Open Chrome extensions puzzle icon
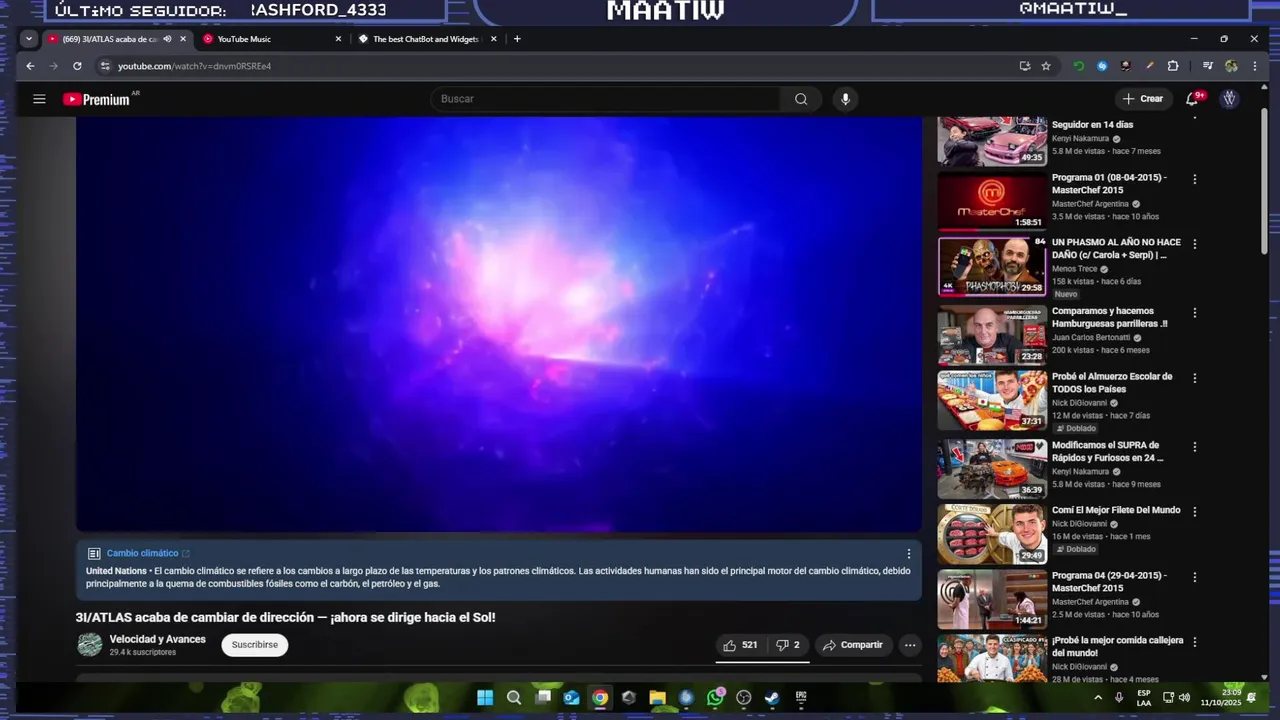The image size is (1280, 720). (1173, 66)
